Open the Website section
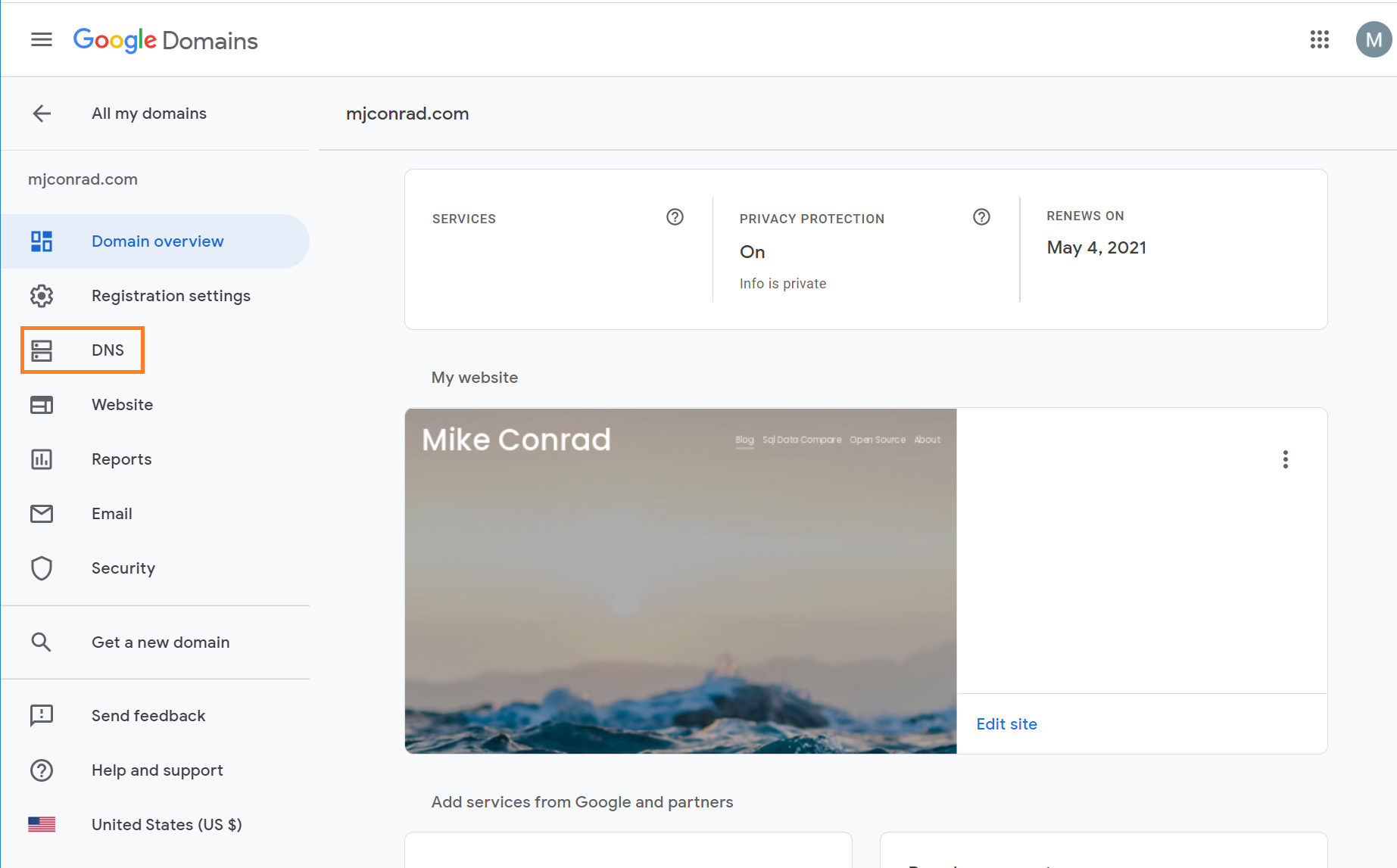The width and height of the screenshot is (1397, 868). tap(123, 405)
